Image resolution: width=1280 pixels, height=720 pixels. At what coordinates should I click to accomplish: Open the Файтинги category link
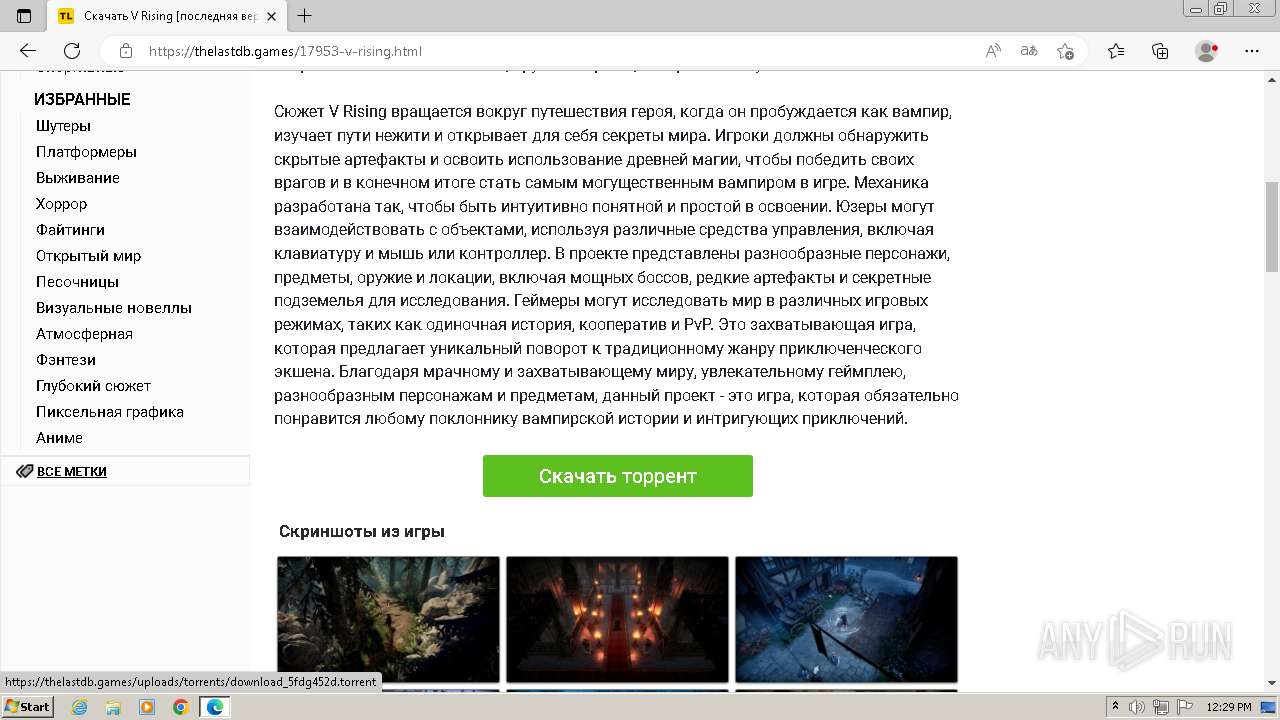pos(70,230)
